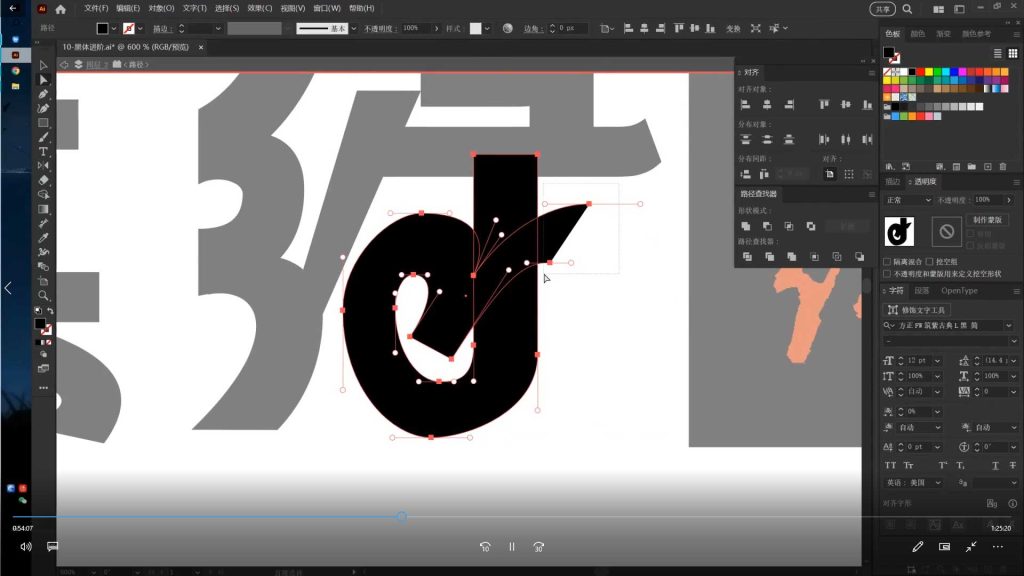Activate the Zoom magnifier tool
The height and width of the screenshot is (576, 1024).
(43, 296)
